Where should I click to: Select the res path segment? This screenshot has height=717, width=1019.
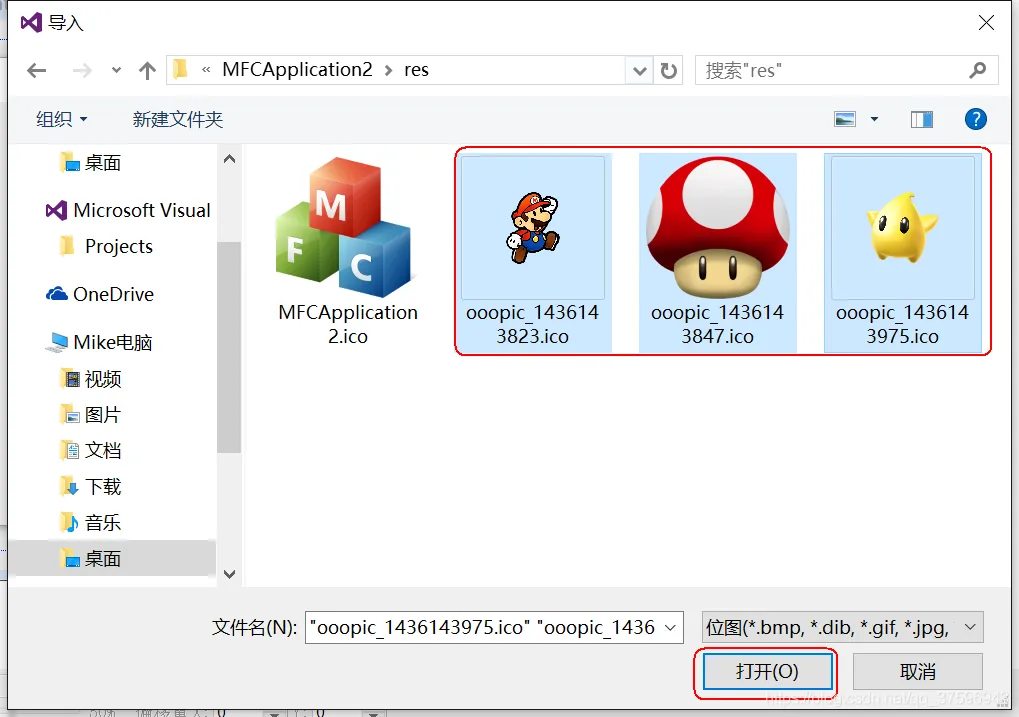(x=417, y=70)
